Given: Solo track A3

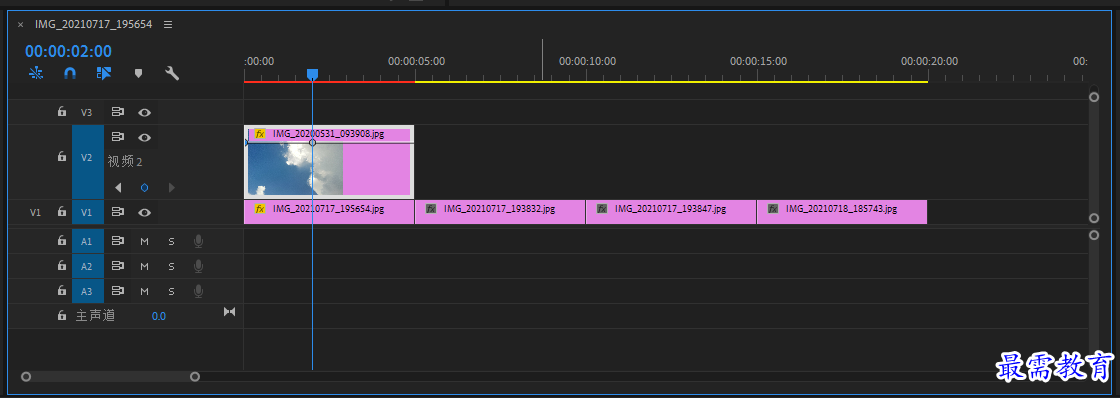Looking at the screenshot, I should tap(171, 291).
